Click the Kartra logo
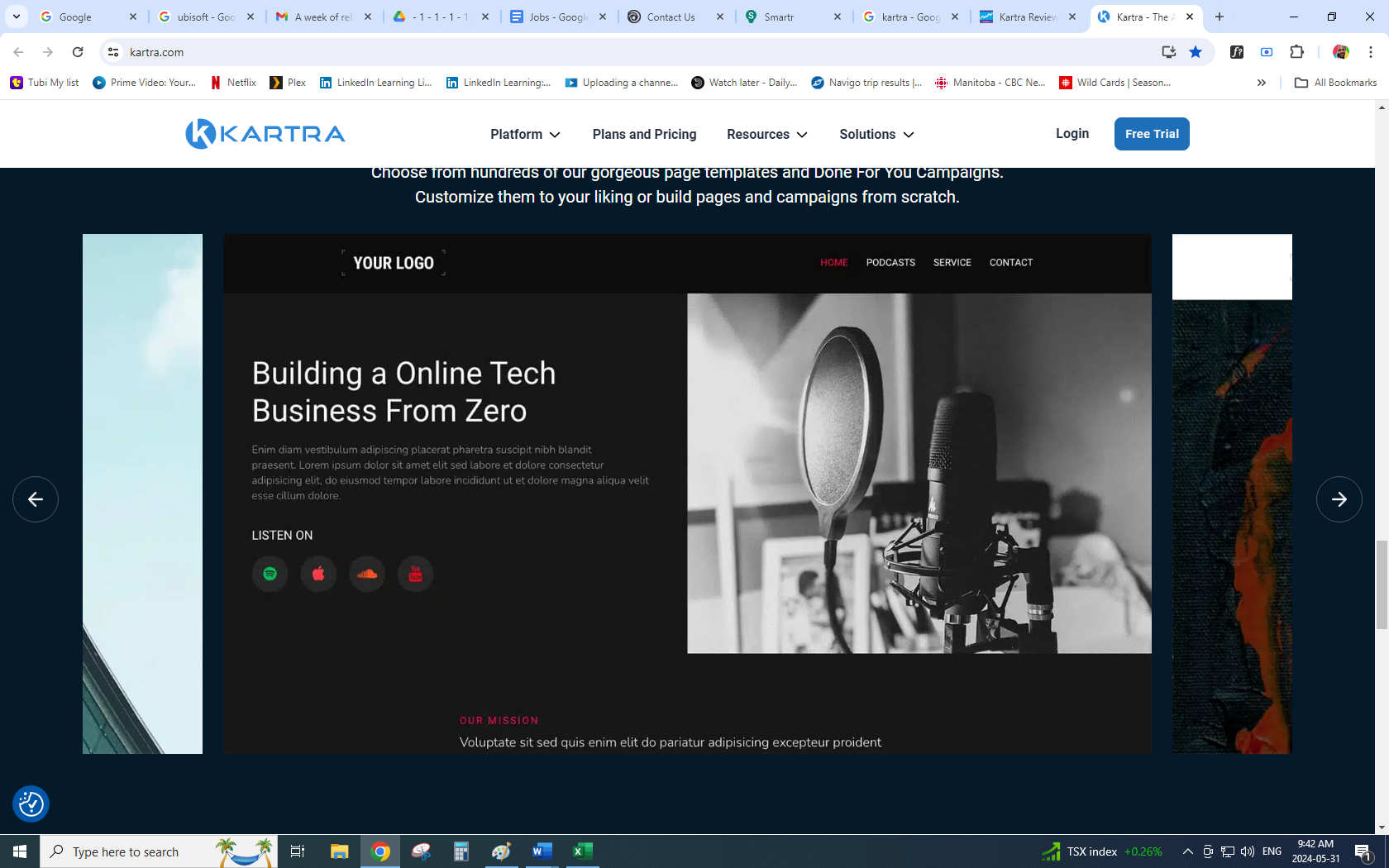The height and width of the screenshot is (868, 1389). (265, 134)
